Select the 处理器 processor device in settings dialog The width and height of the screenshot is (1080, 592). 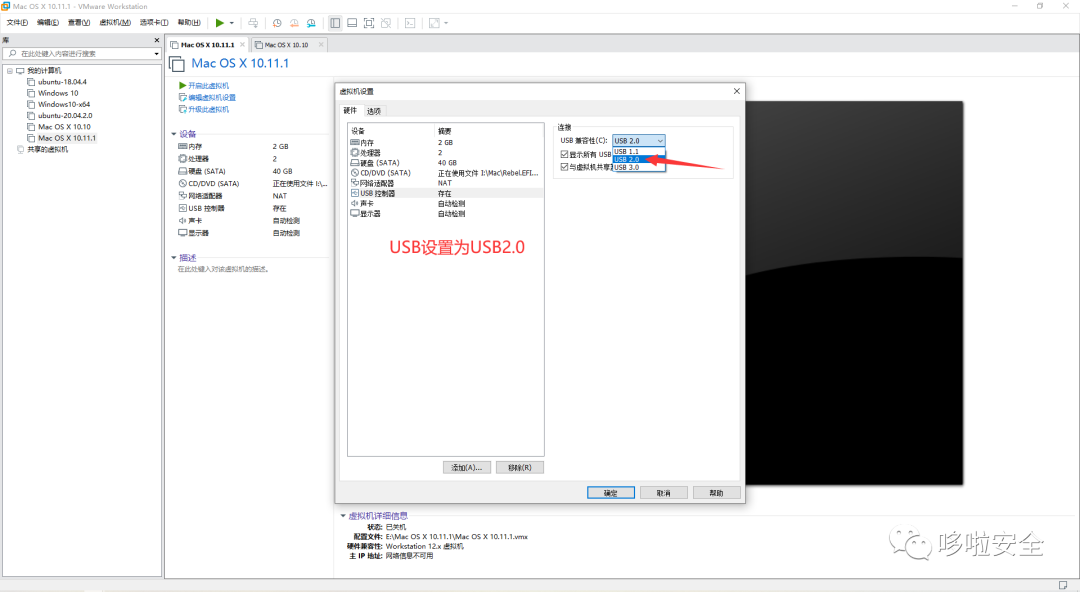coord(445,152)
